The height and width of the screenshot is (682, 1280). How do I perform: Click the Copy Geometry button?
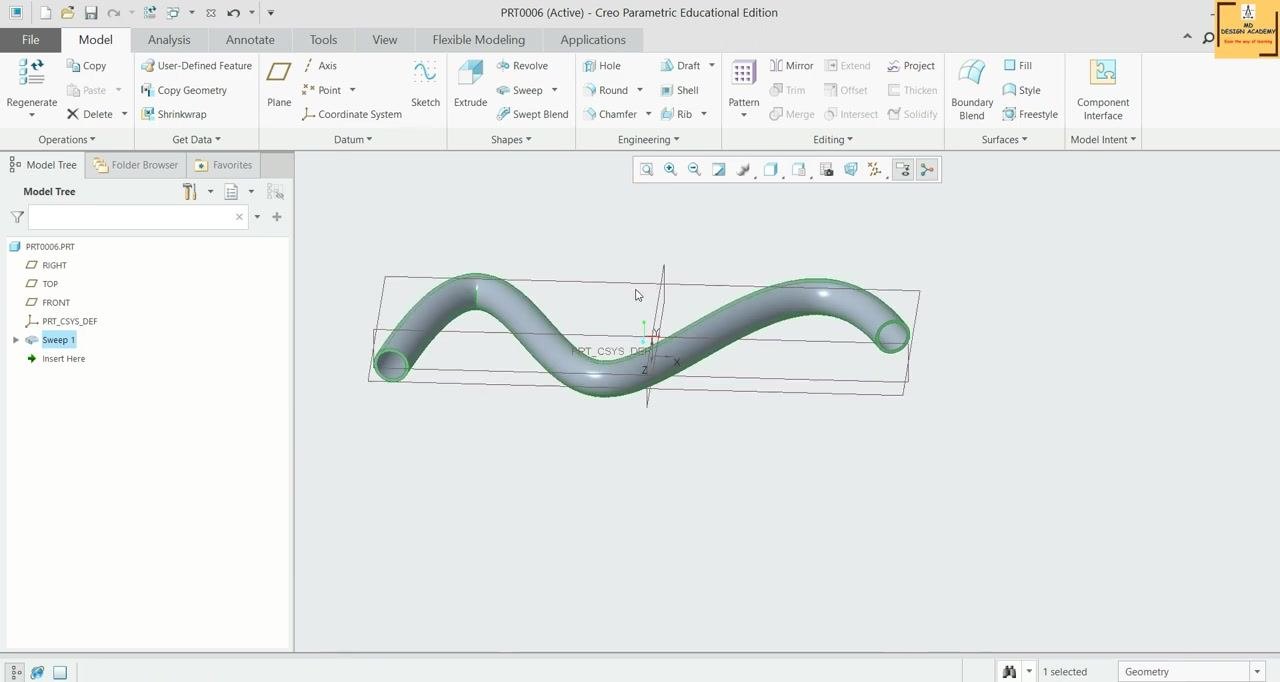[x=184, y=90]
